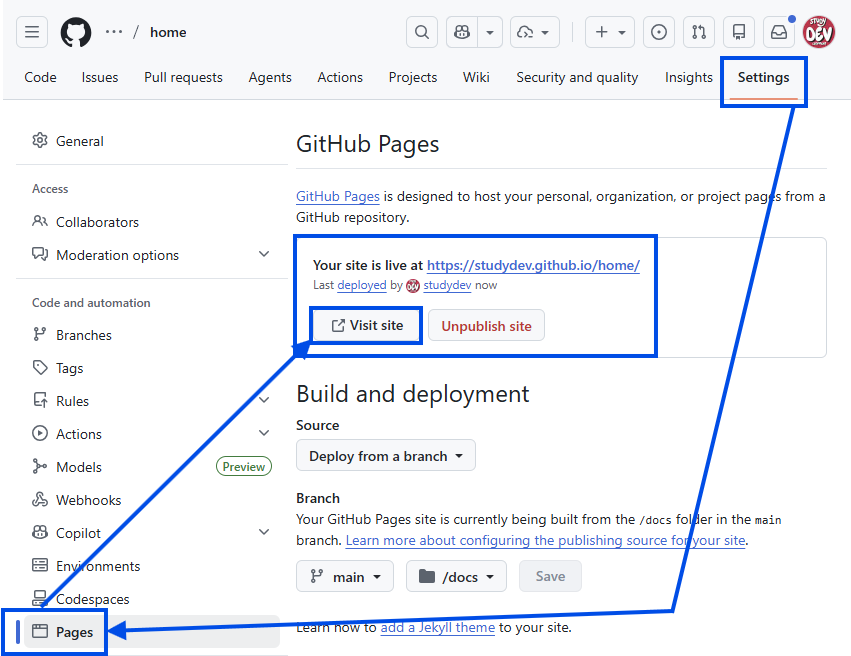851x656 pixels.
Task: Switch to the Code tab
Action: coord(40,78)
